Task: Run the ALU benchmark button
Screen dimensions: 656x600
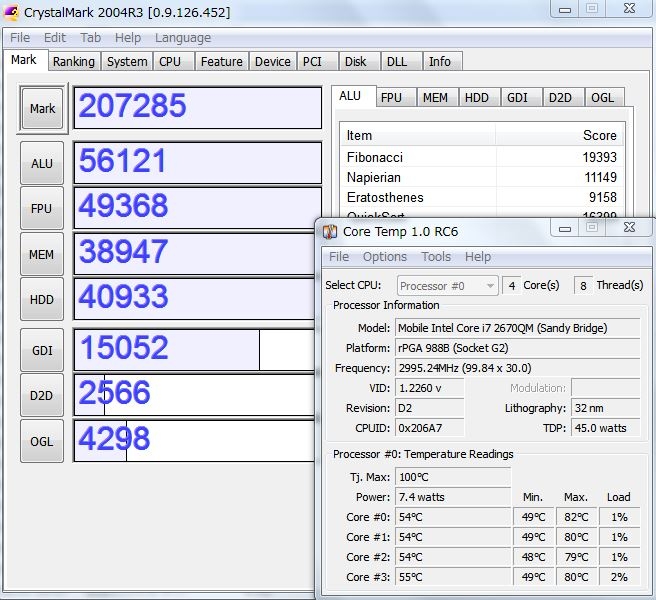Action: [42, 163]
